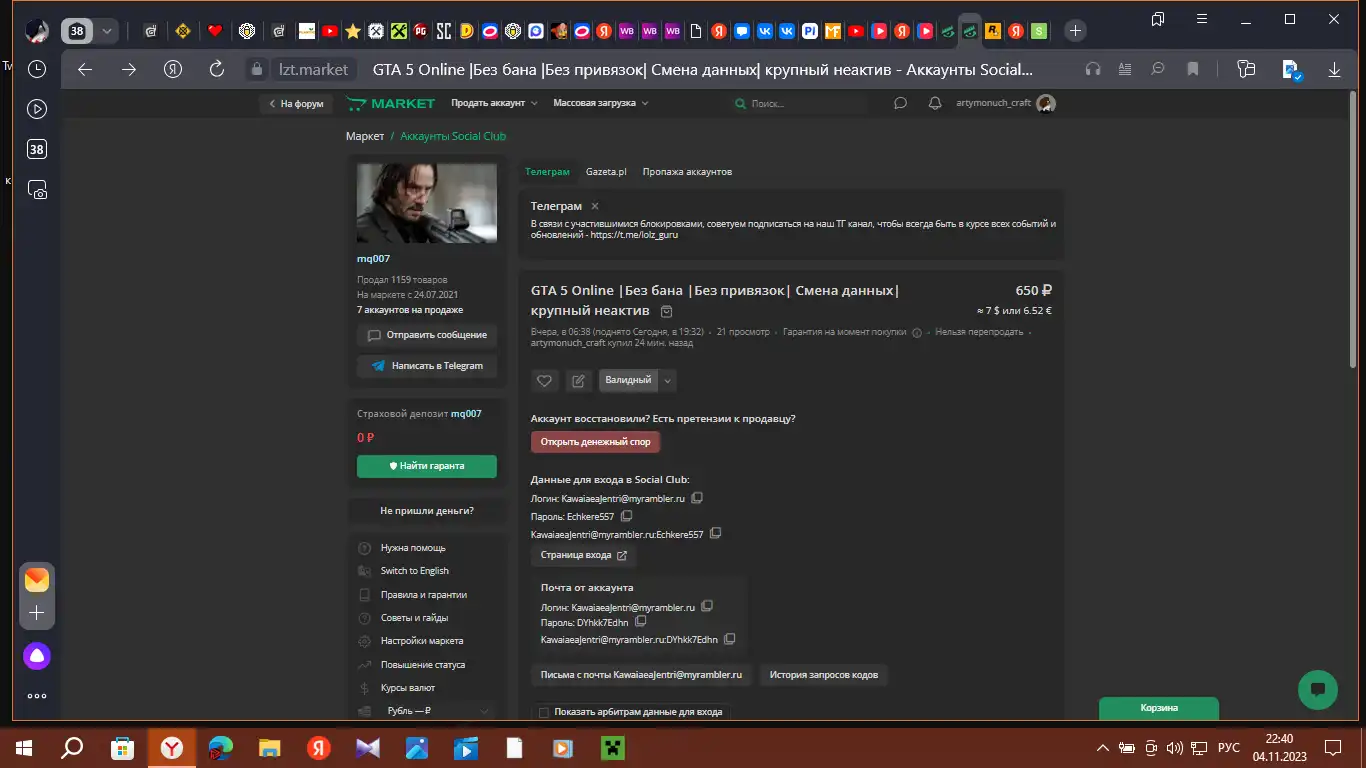Open 'Страница входа' login page button
The image size is (1366, 768).
(x=584, y=555)
